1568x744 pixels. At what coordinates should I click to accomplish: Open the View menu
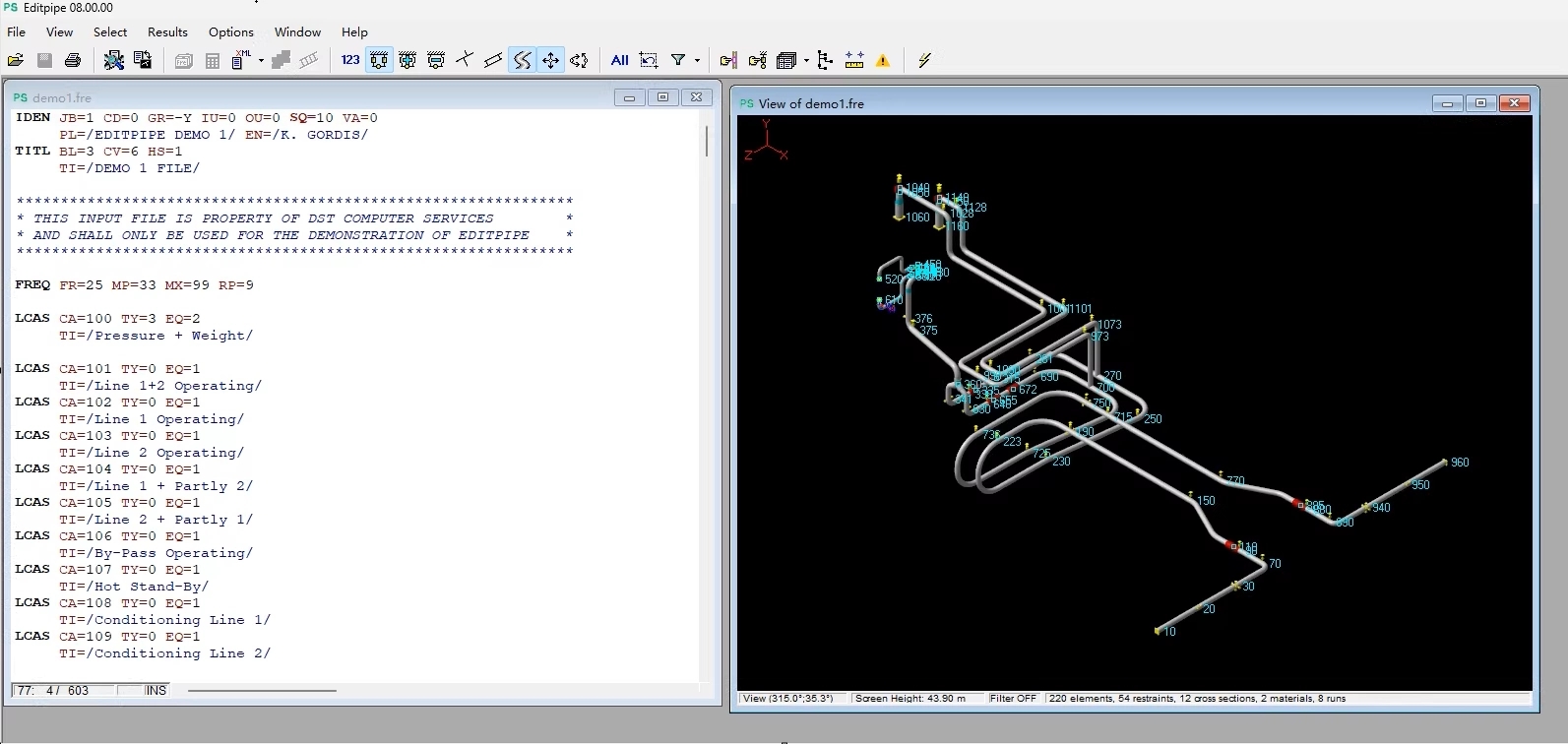pos(60,31)
